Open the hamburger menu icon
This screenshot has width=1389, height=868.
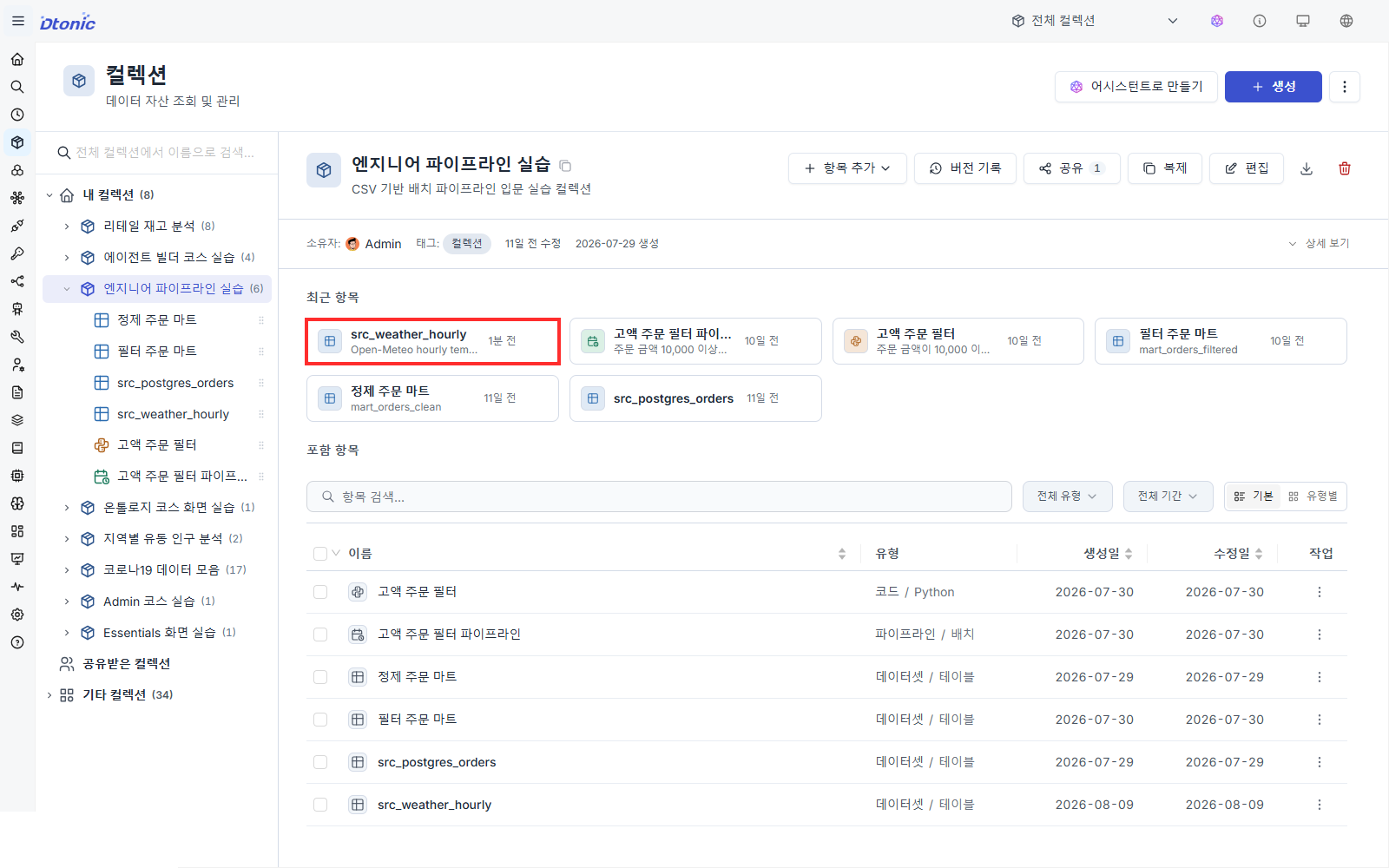pos(18,21)
